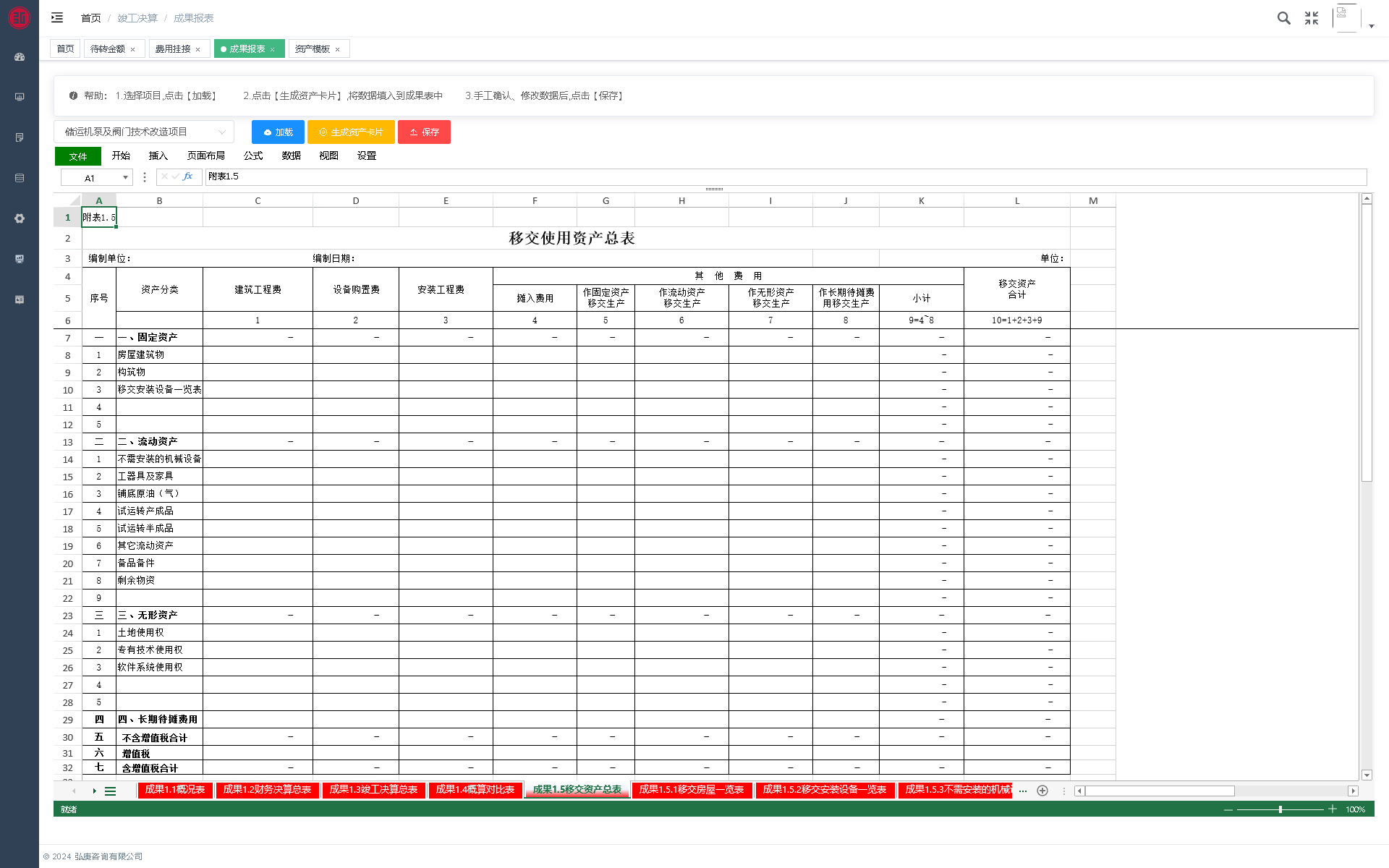
Task: Click the horizontal scrollbar thumb
Action: click(1159, 791)
